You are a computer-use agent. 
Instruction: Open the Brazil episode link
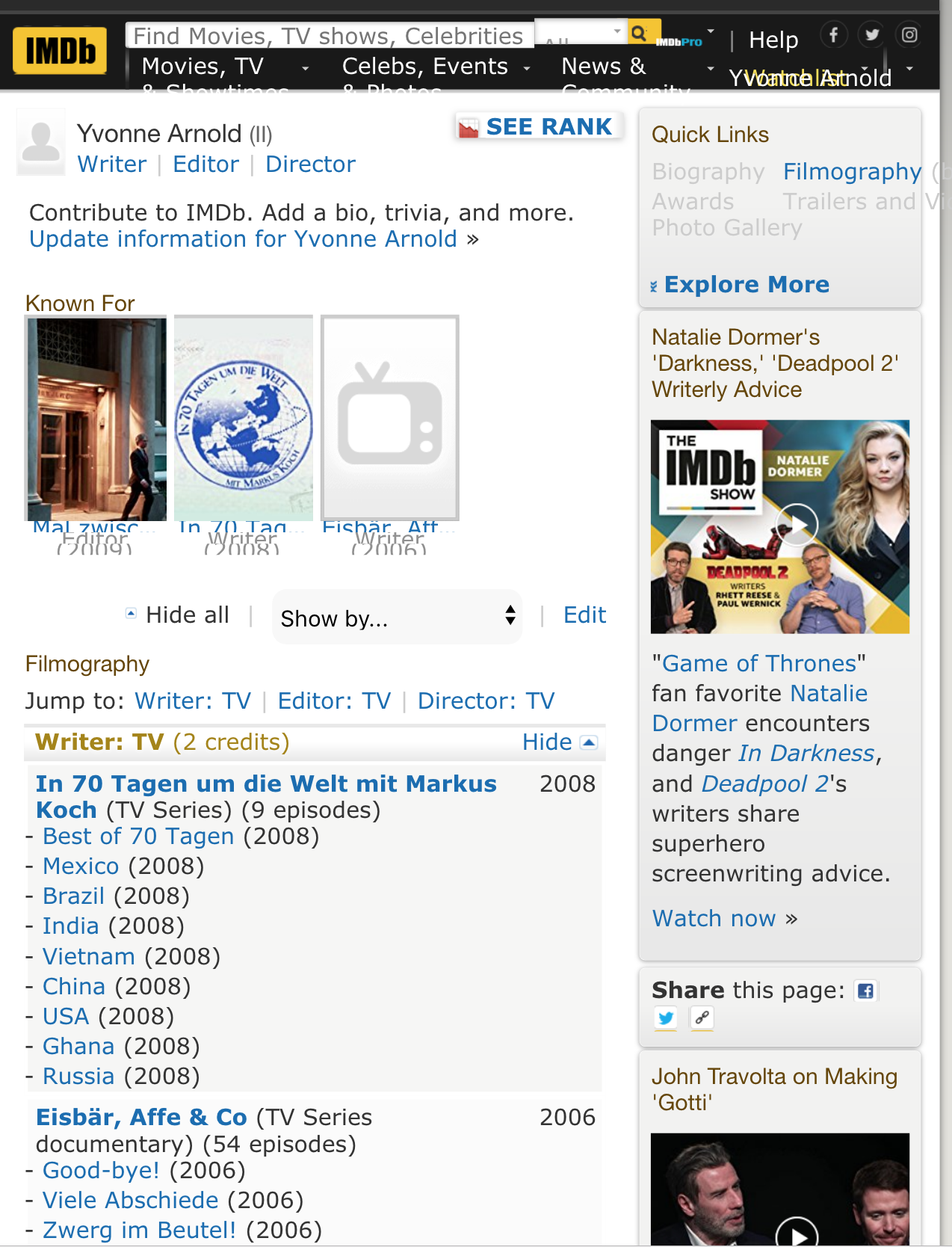click(x=73, y=896)
